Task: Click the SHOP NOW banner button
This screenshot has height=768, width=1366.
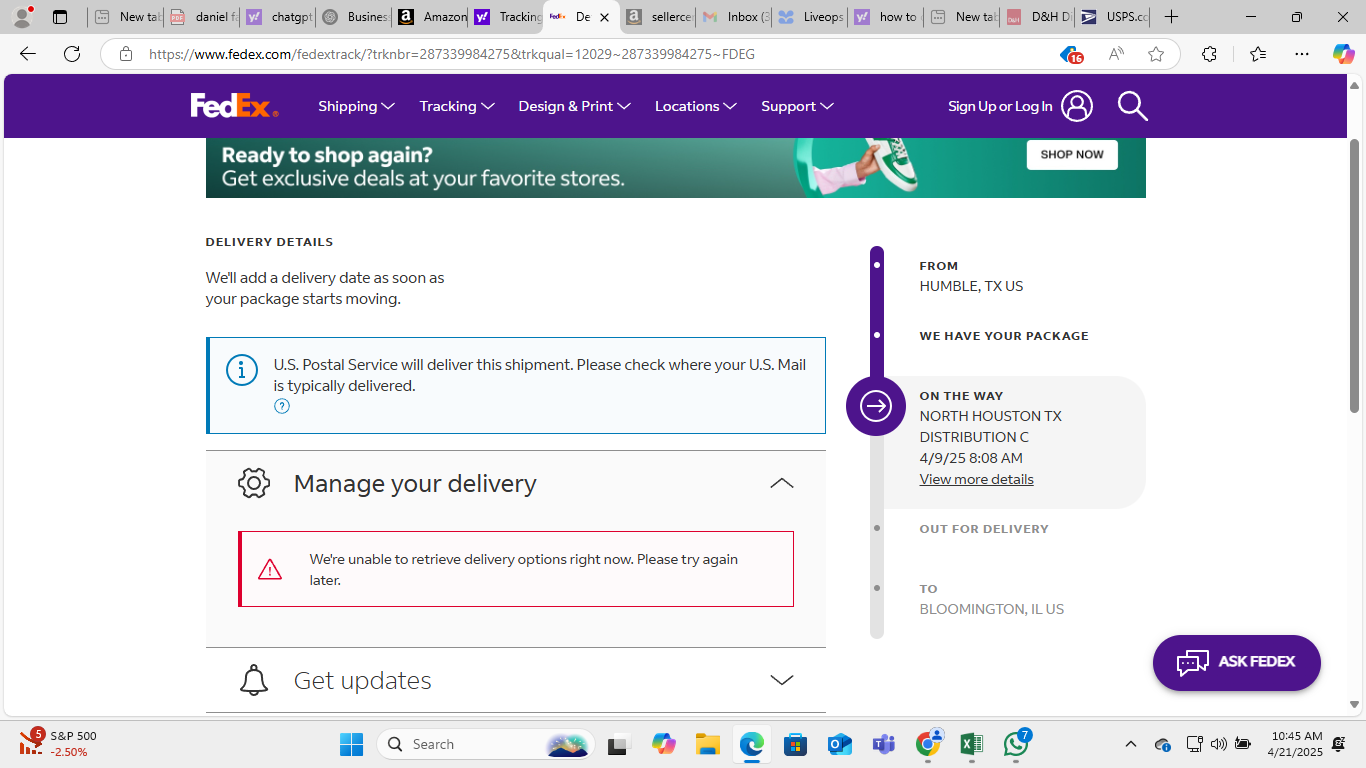Action: pos(1072,154)
